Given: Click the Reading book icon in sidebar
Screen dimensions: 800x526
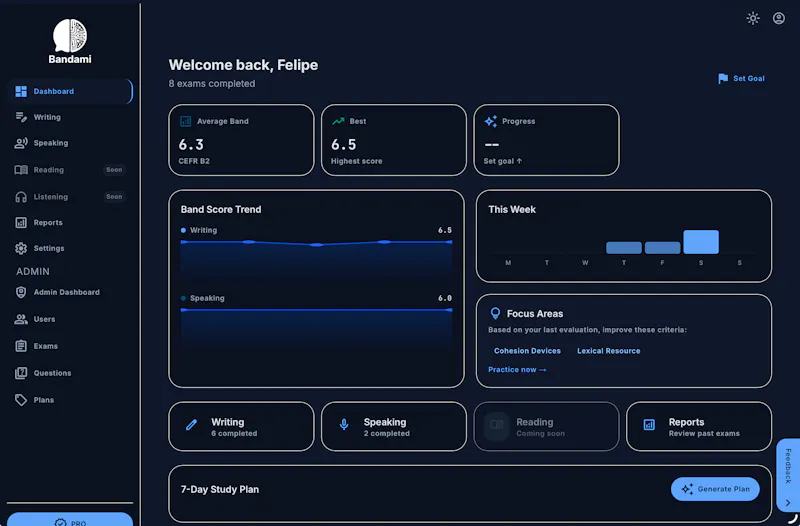Looking at the screenshot, I should tap(21, 170).
